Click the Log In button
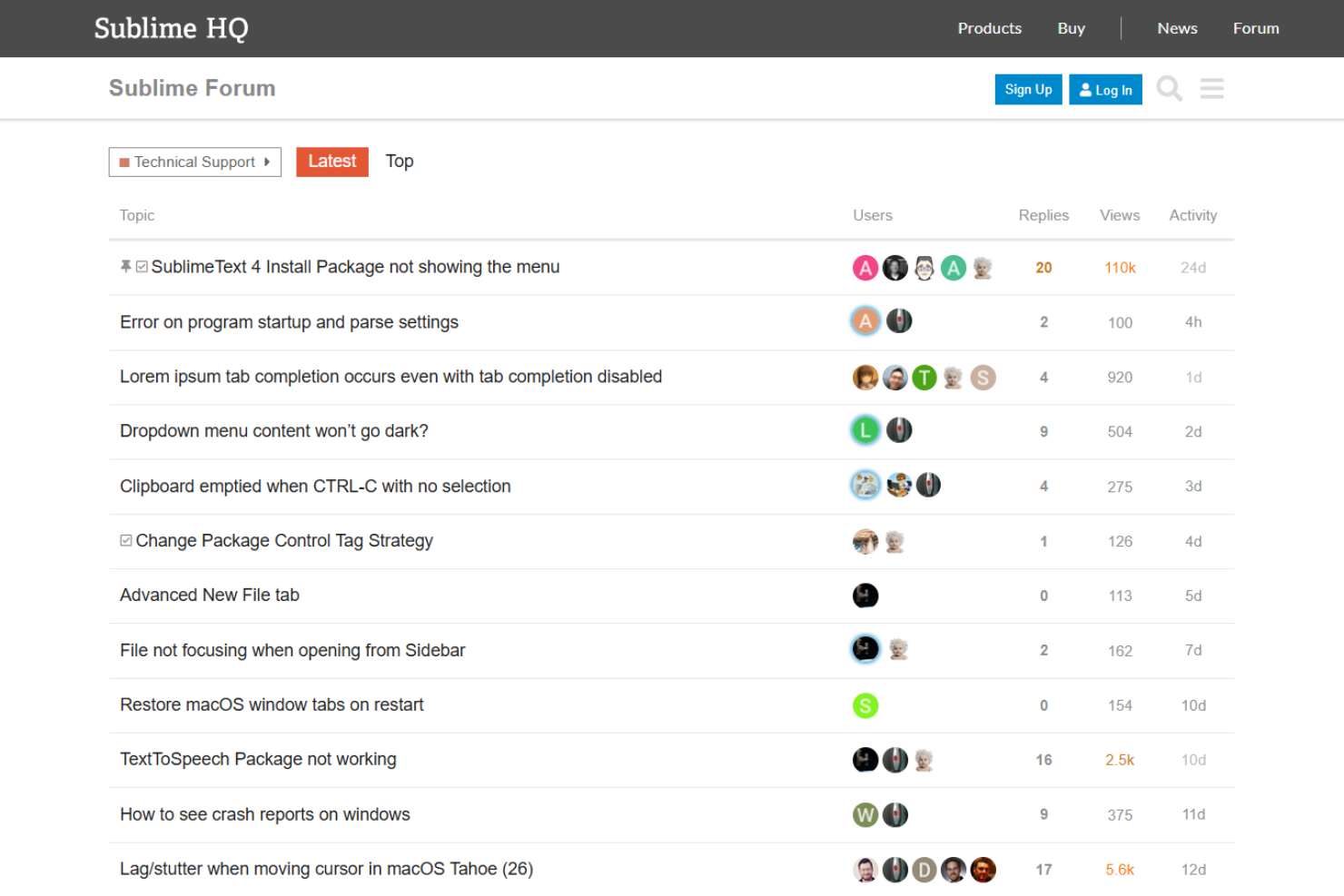 (x=1106, y=89)
